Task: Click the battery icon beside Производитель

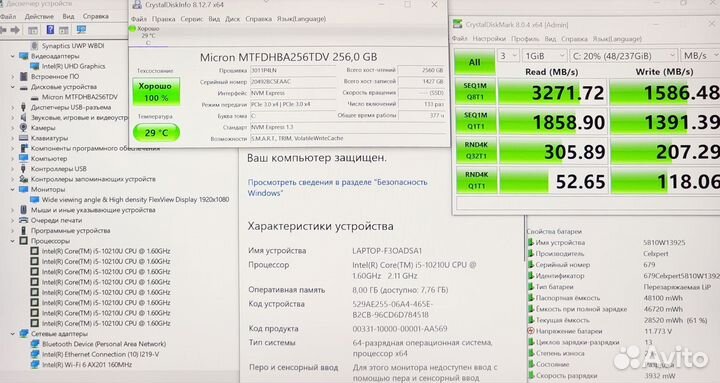Action: point(530,253)
